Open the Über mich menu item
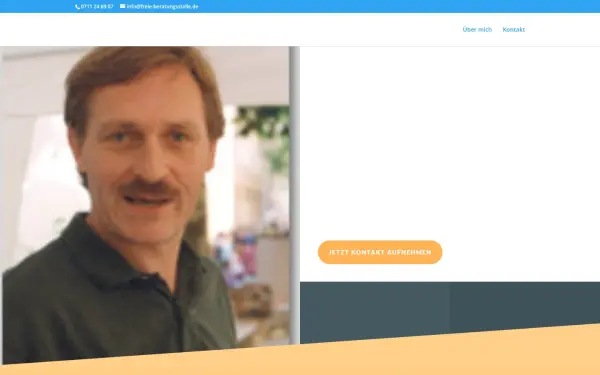600x375 pixels. [x=477, y=29]
